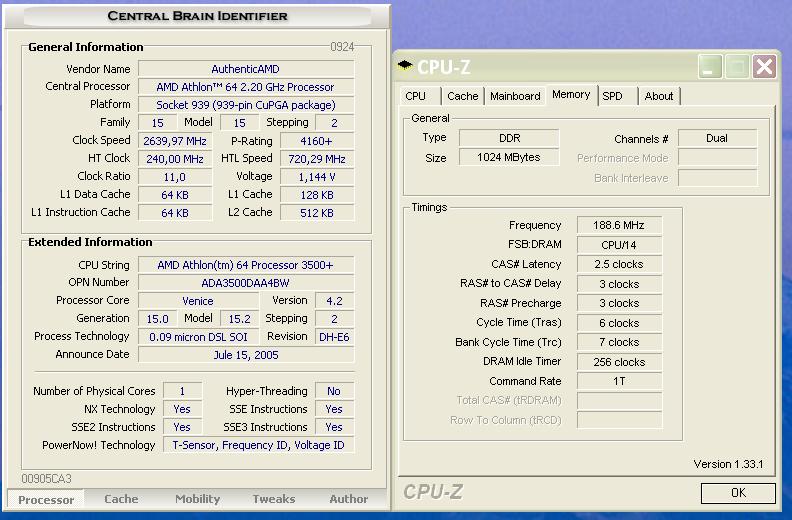Click the code 00905CA3 at bottom left
792x520 pixels.
pyautogui.click(x=46, y=479)
